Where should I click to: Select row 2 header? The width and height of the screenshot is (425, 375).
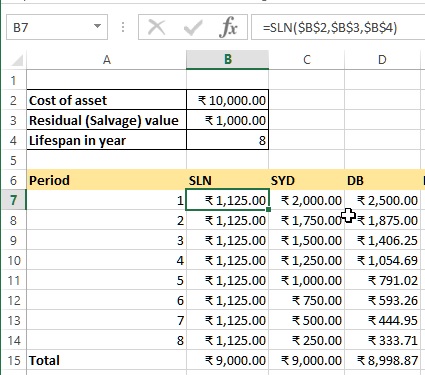point(14,100)
